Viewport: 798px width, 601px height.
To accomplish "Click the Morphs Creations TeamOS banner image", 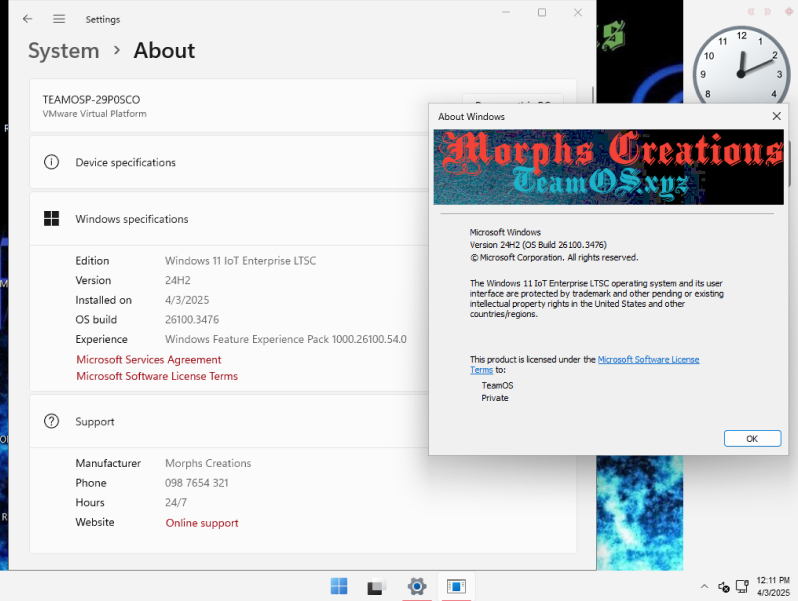I will 608,167.
